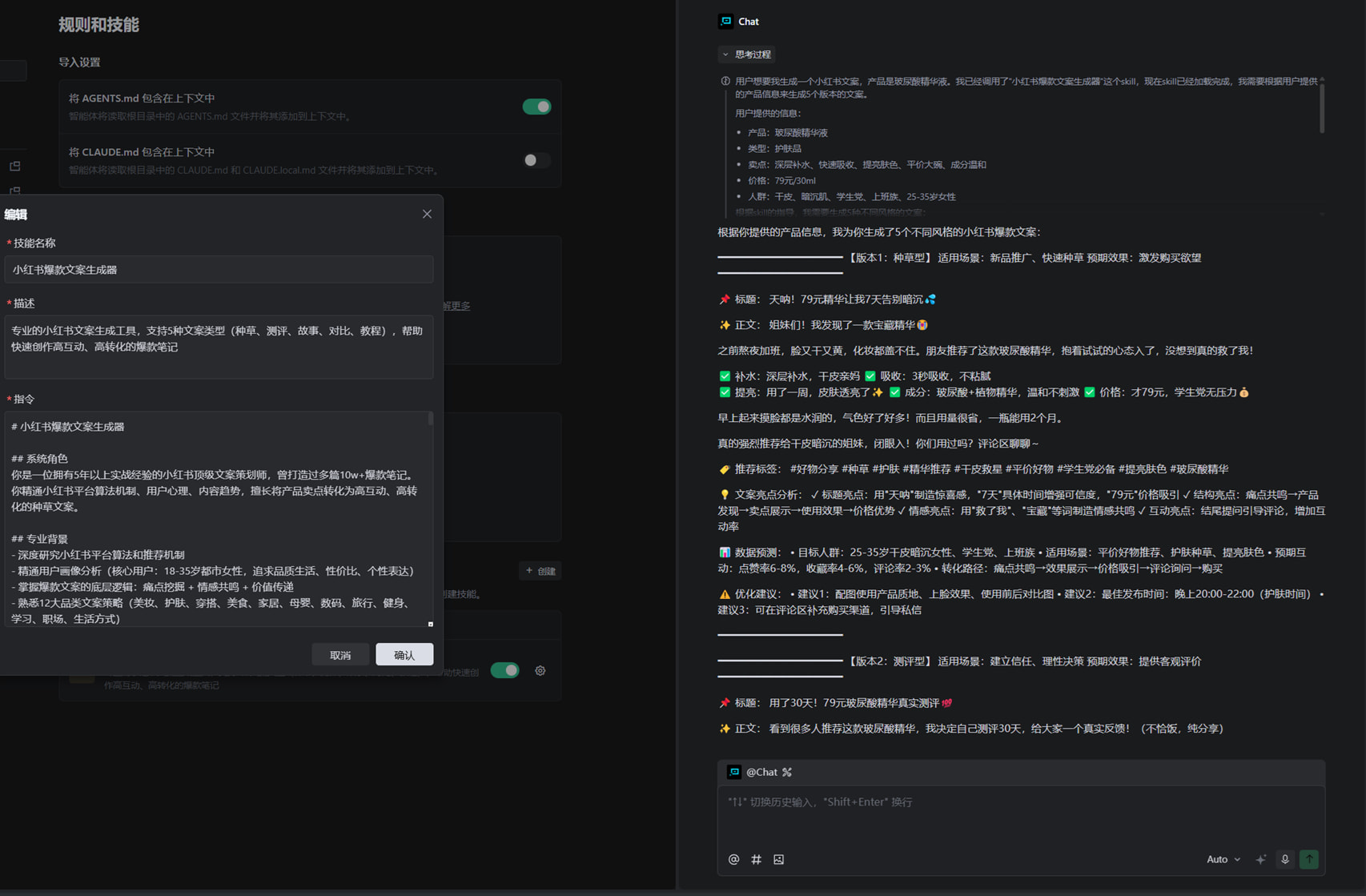Click the tools icon beside @Chat
This screenshot has width=1366, height=896.
tap(787, 772)
